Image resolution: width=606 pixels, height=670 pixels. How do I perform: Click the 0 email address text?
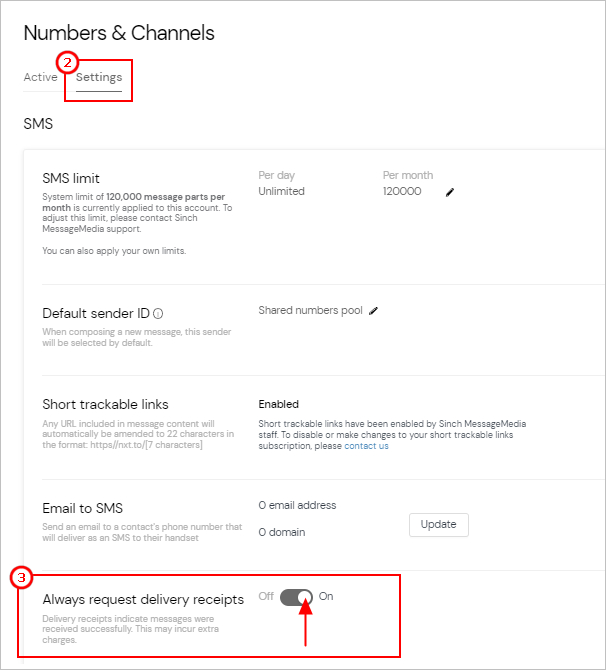[297, 506]
